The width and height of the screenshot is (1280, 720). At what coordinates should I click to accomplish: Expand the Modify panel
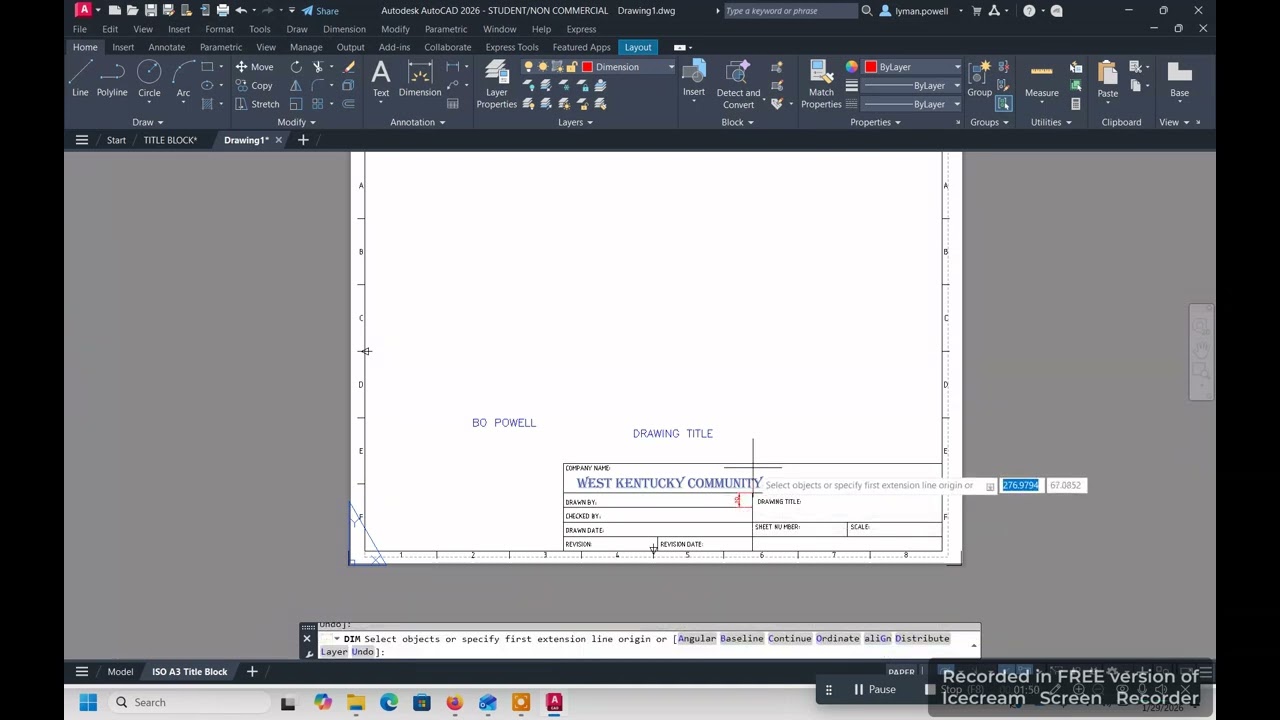(297, 122)
